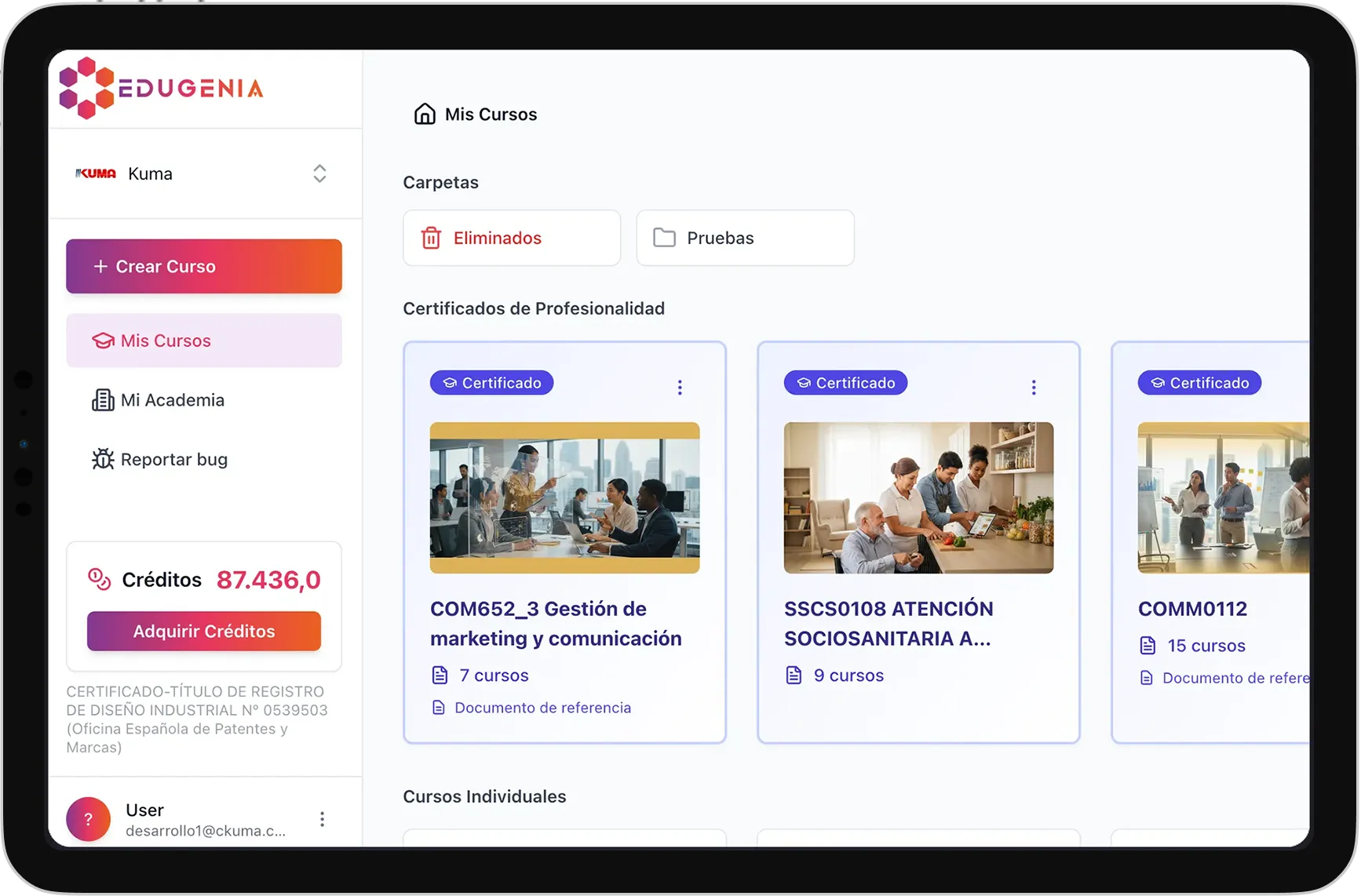Open options menu on COM652_3 certificate card
The width and height of the screenshot is (1361, 896).
tap(680, 387)
